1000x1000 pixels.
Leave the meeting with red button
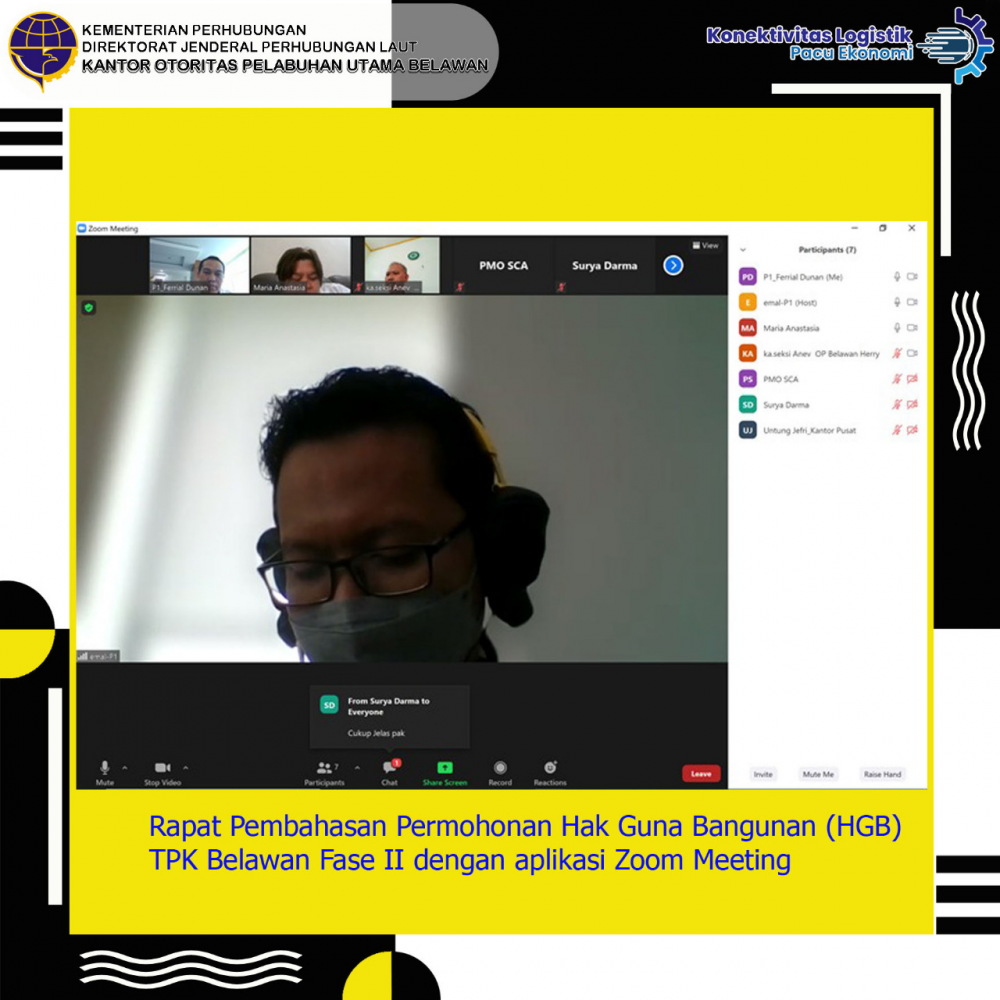pyautogui.click(x=701, y=773)
